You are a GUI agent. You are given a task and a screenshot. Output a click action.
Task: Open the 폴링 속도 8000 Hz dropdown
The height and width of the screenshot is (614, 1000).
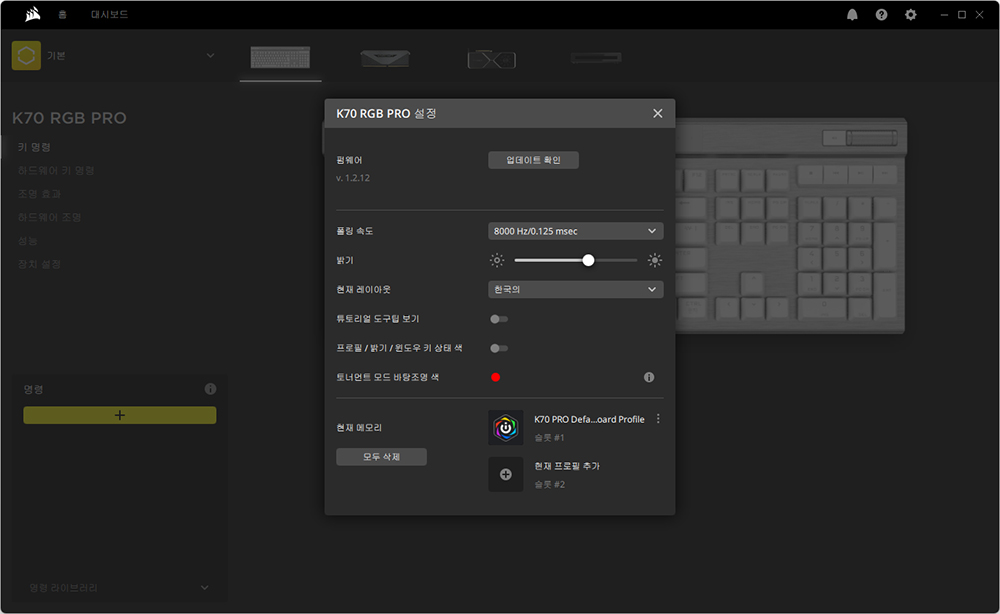575,231
